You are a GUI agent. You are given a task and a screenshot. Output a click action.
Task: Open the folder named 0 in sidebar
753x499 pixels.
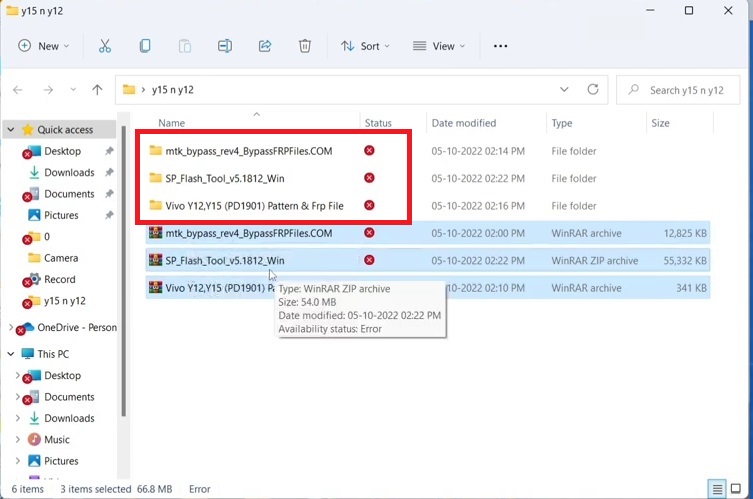click(x=47, y=237)
